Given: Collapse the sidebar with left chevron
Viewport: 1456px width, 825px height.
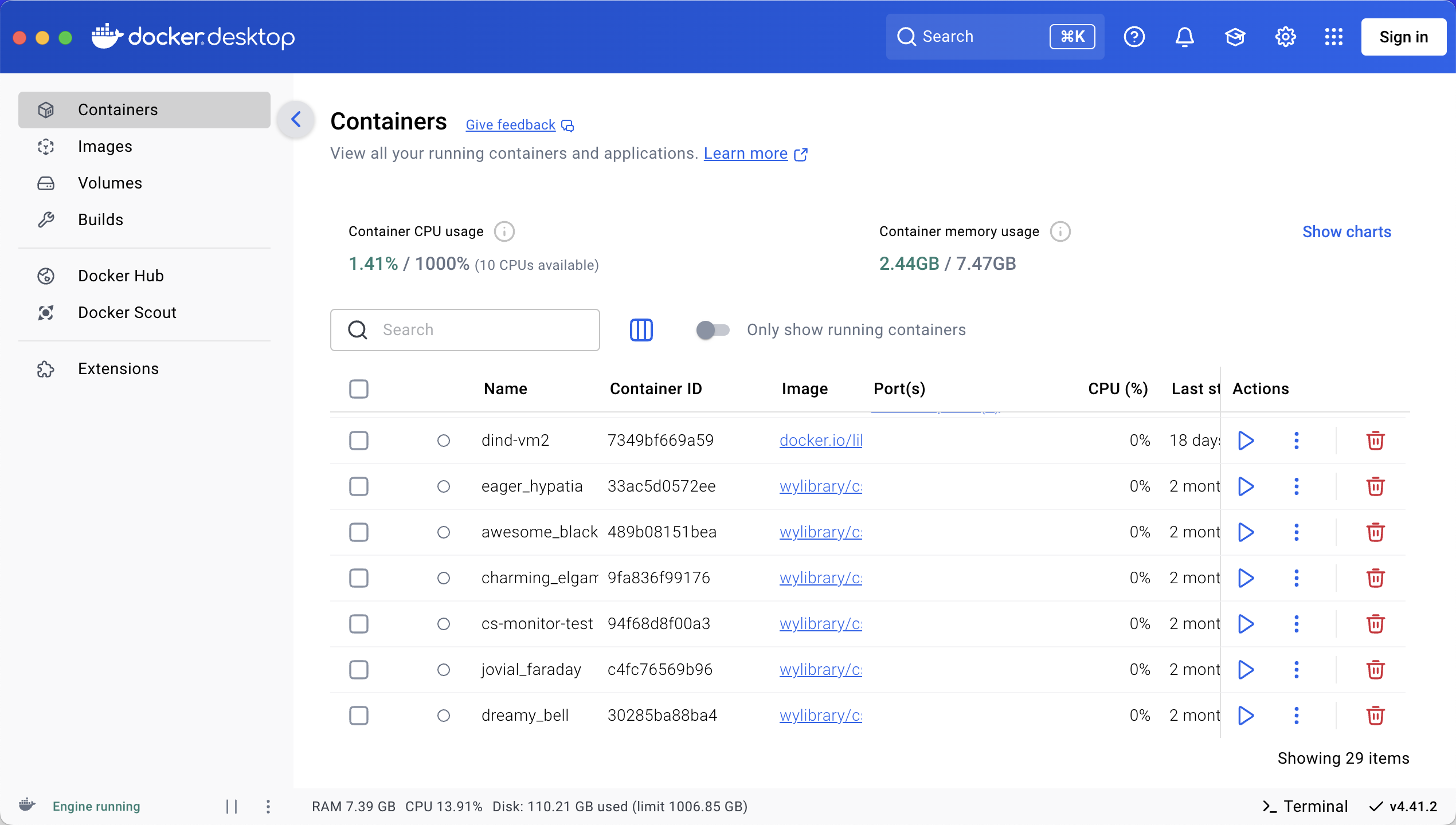Looking at the screenshot, I should (296, 120).
